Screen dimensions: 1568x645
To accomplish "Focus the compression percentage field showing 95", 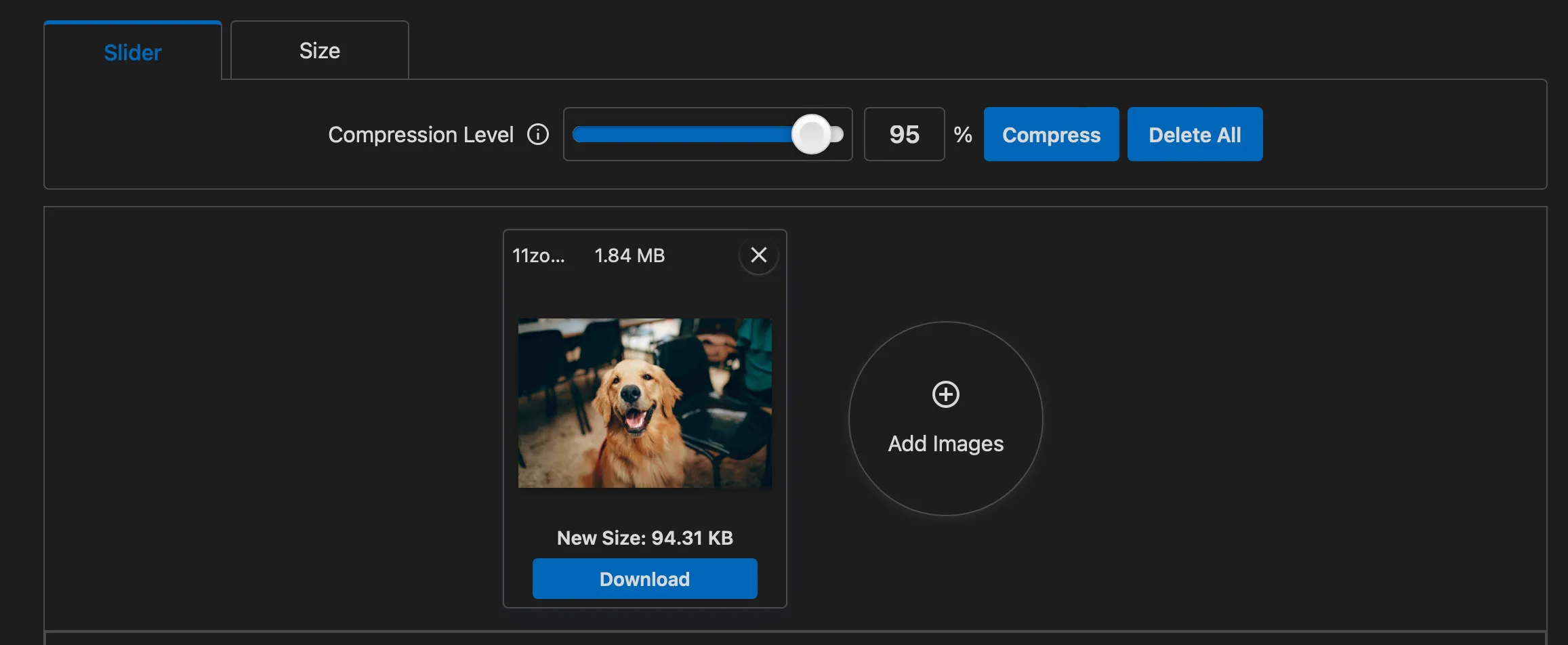I will tap(904, 134).
